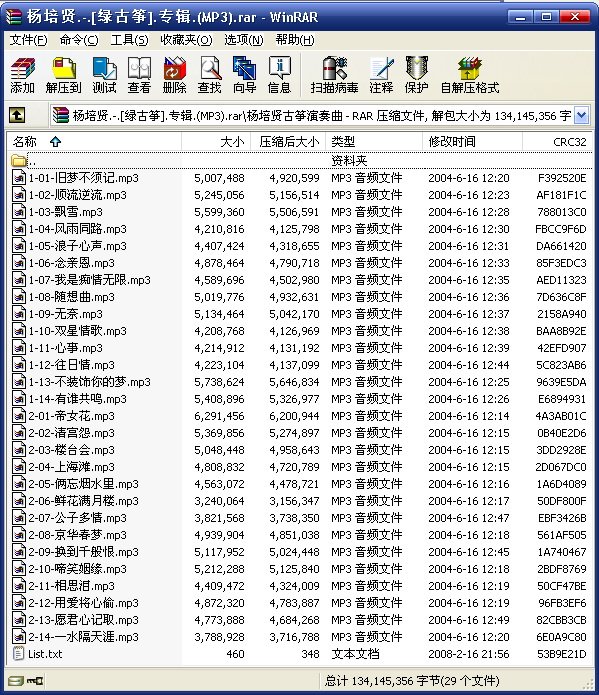The width and height of the screenshot is (599, 695).
Task: Click the 查看 (View) toolbar icon
Action: coord(139,69)
